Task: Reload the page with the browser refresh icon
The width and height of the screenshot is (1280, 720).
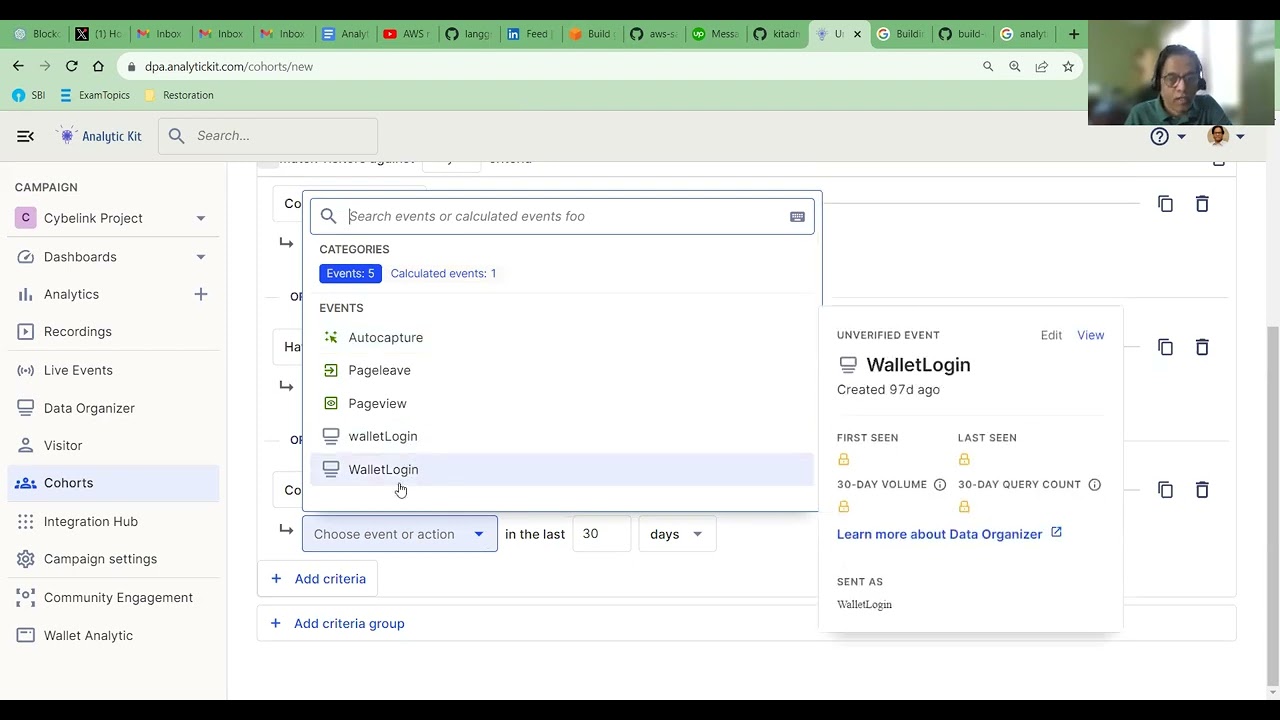Action: pyautogui.click(x=71, y=66)
